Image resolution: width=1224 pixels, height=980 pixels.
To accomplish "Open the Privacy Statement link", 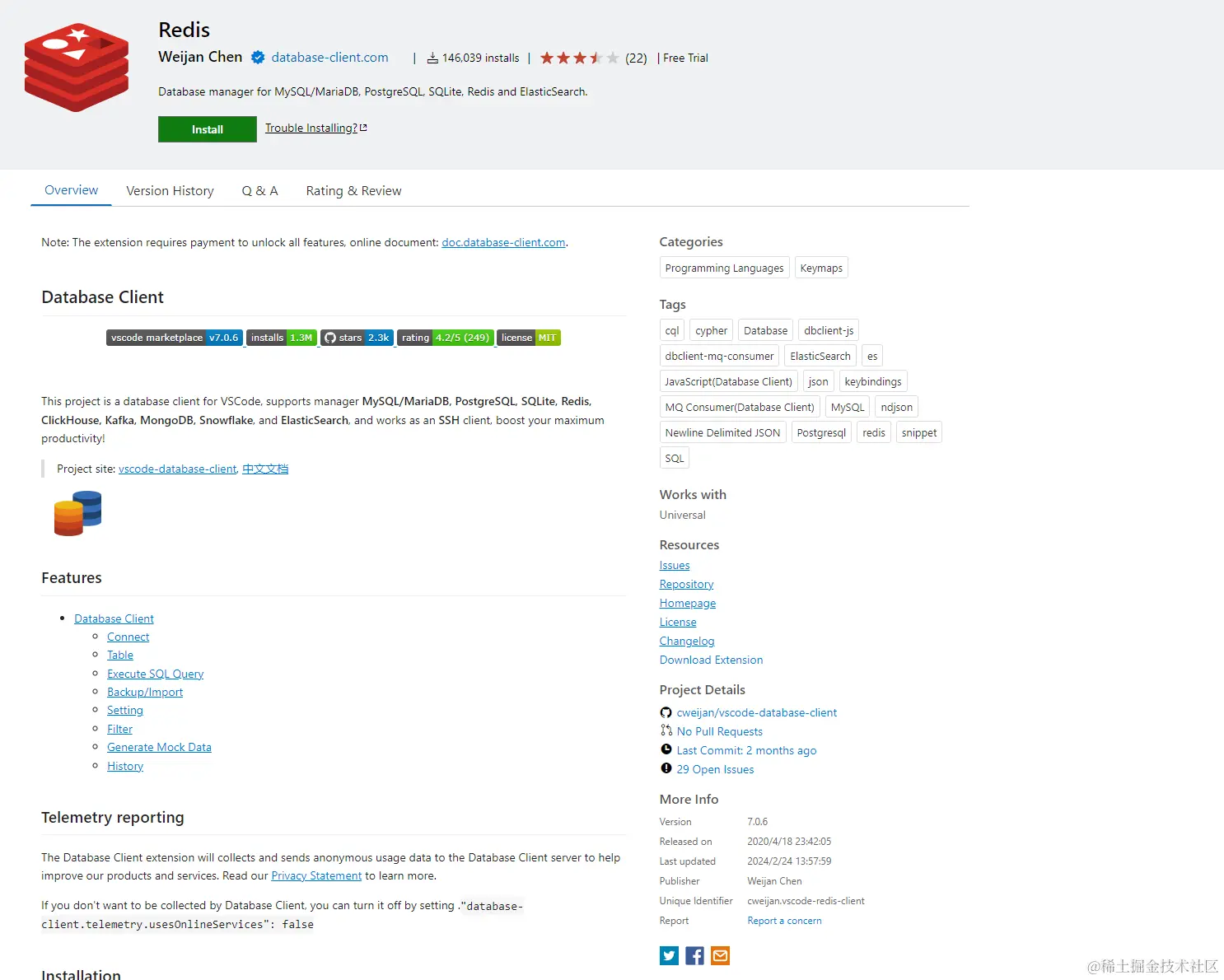I will 316,875.
